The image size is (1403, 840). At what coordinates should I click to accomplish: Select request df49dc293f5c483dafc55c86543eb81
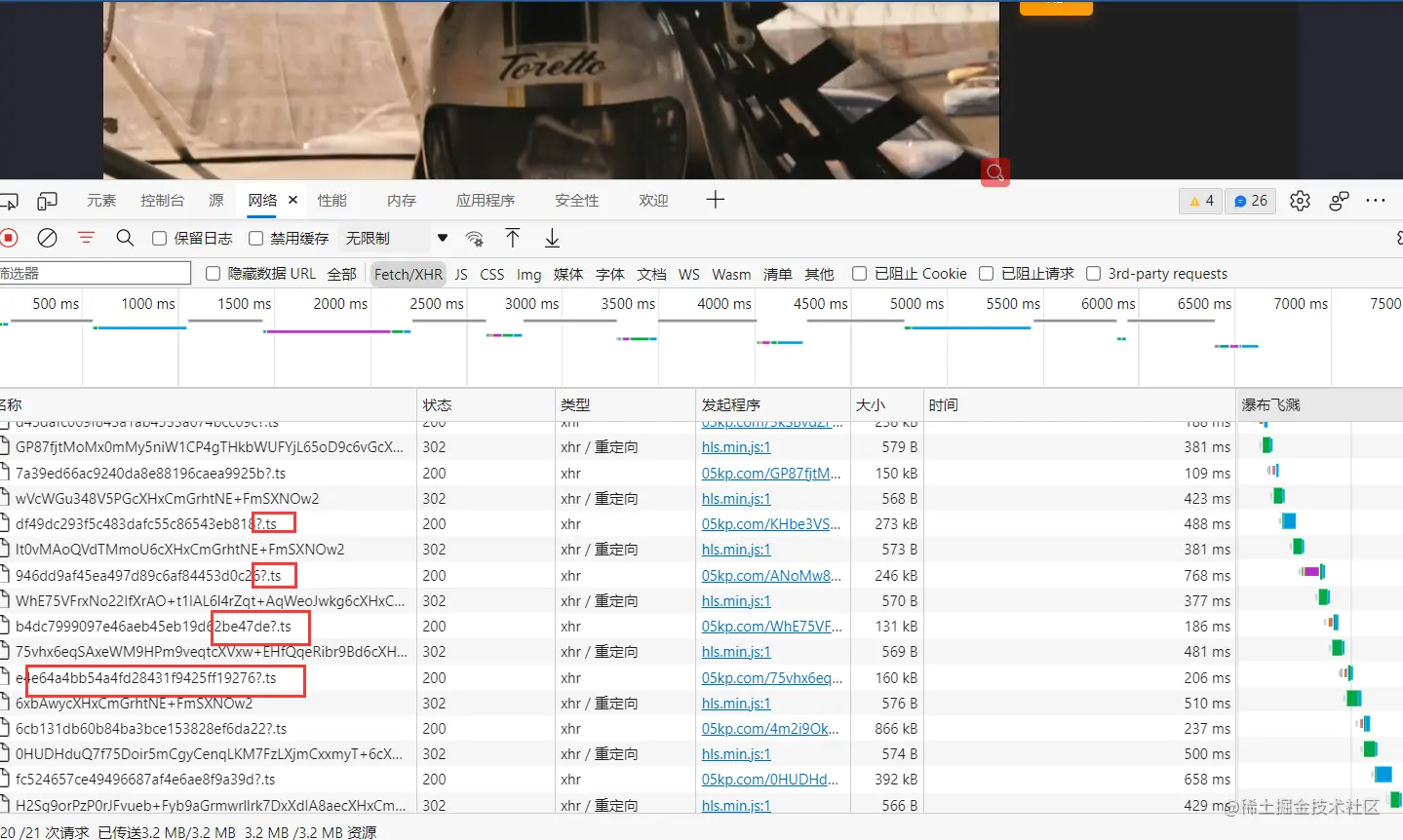coord(146,524)
